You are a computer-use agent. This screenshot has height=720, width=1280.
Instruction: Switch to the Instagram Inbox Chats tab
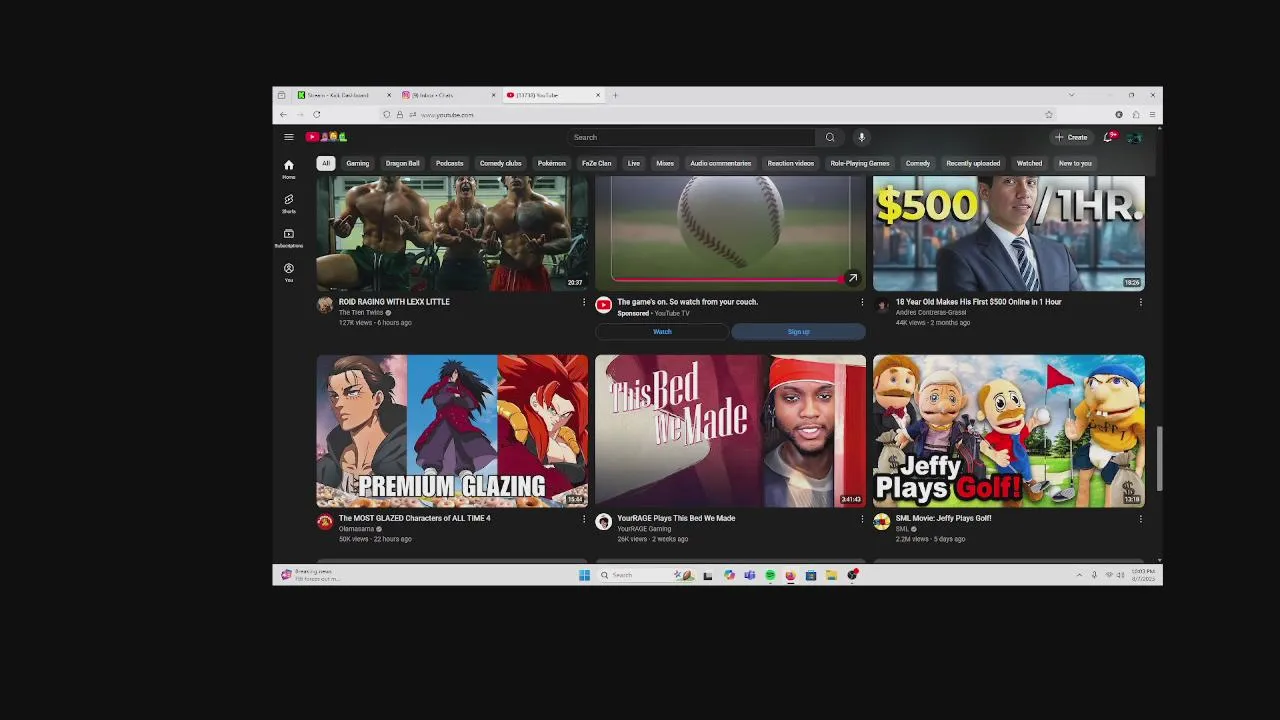(x=448, y=95)
